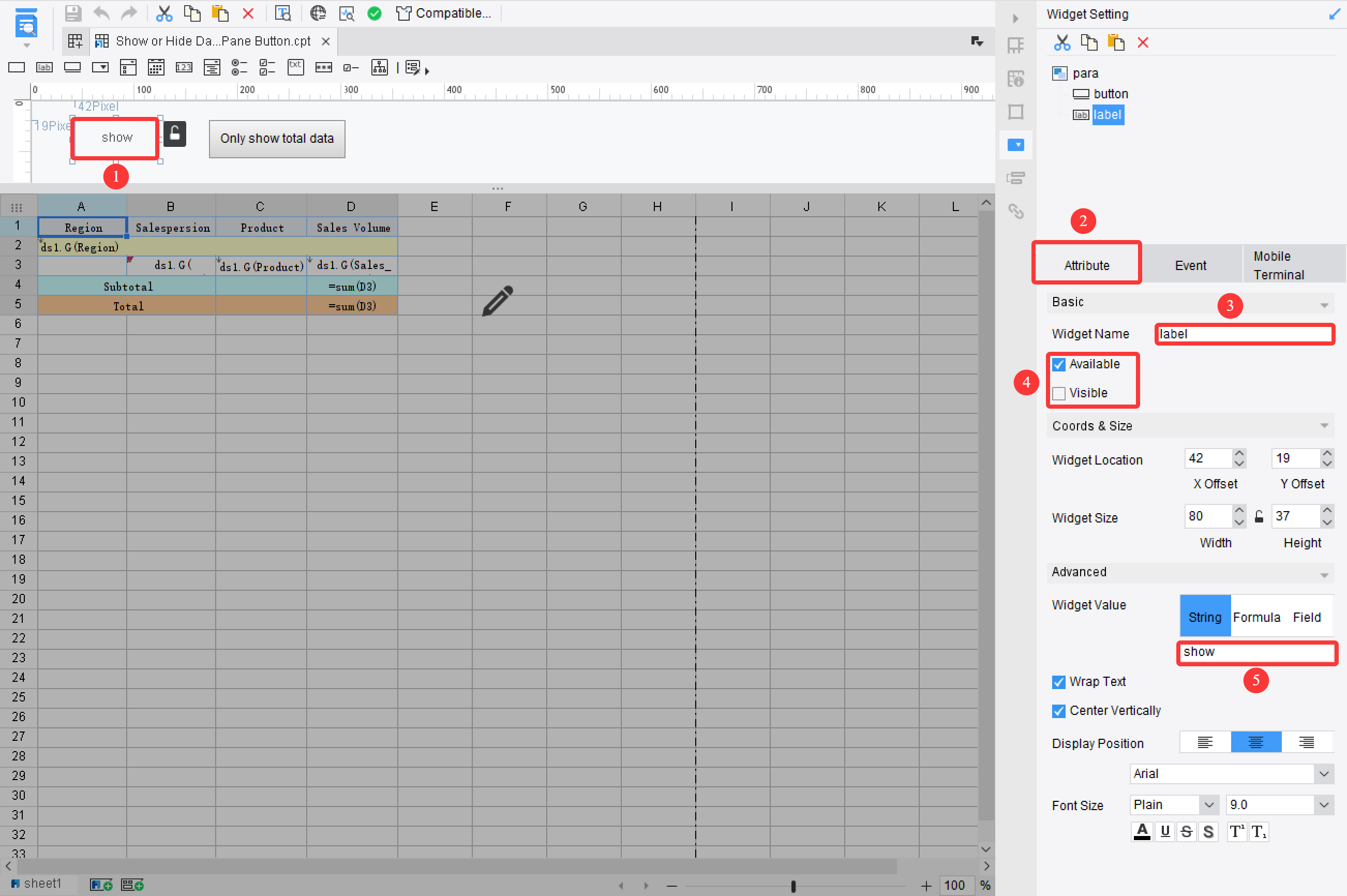The image size is (1347, 896).
Task: Insert a tree dropdown widget
Action: (380, 67)
